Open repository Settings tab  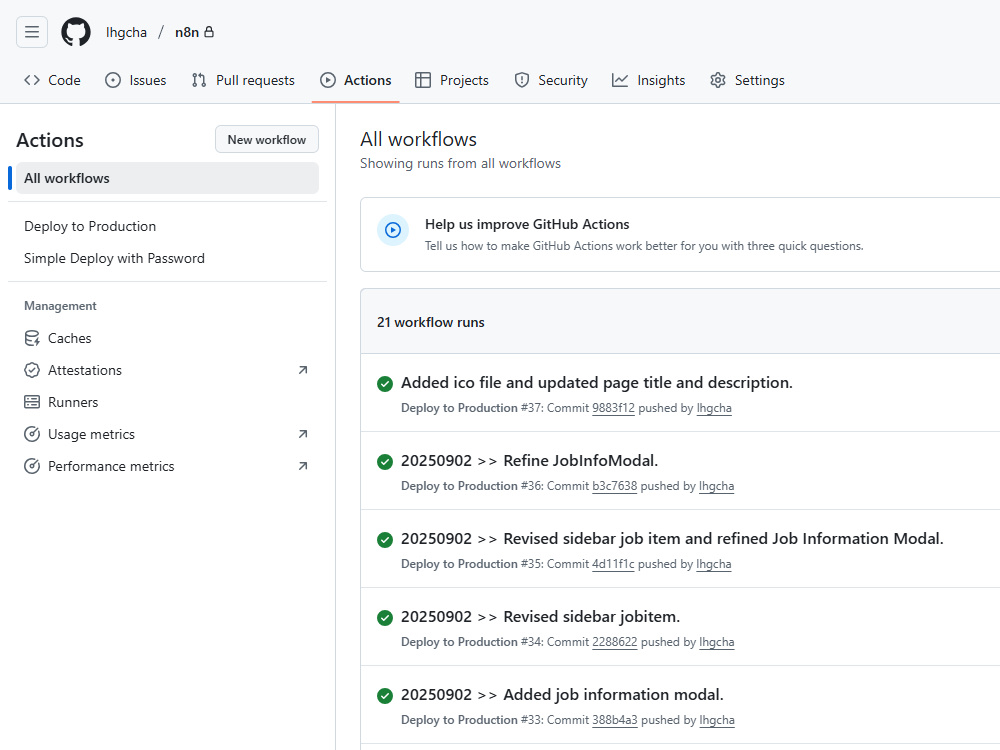(x=747, y=80)
